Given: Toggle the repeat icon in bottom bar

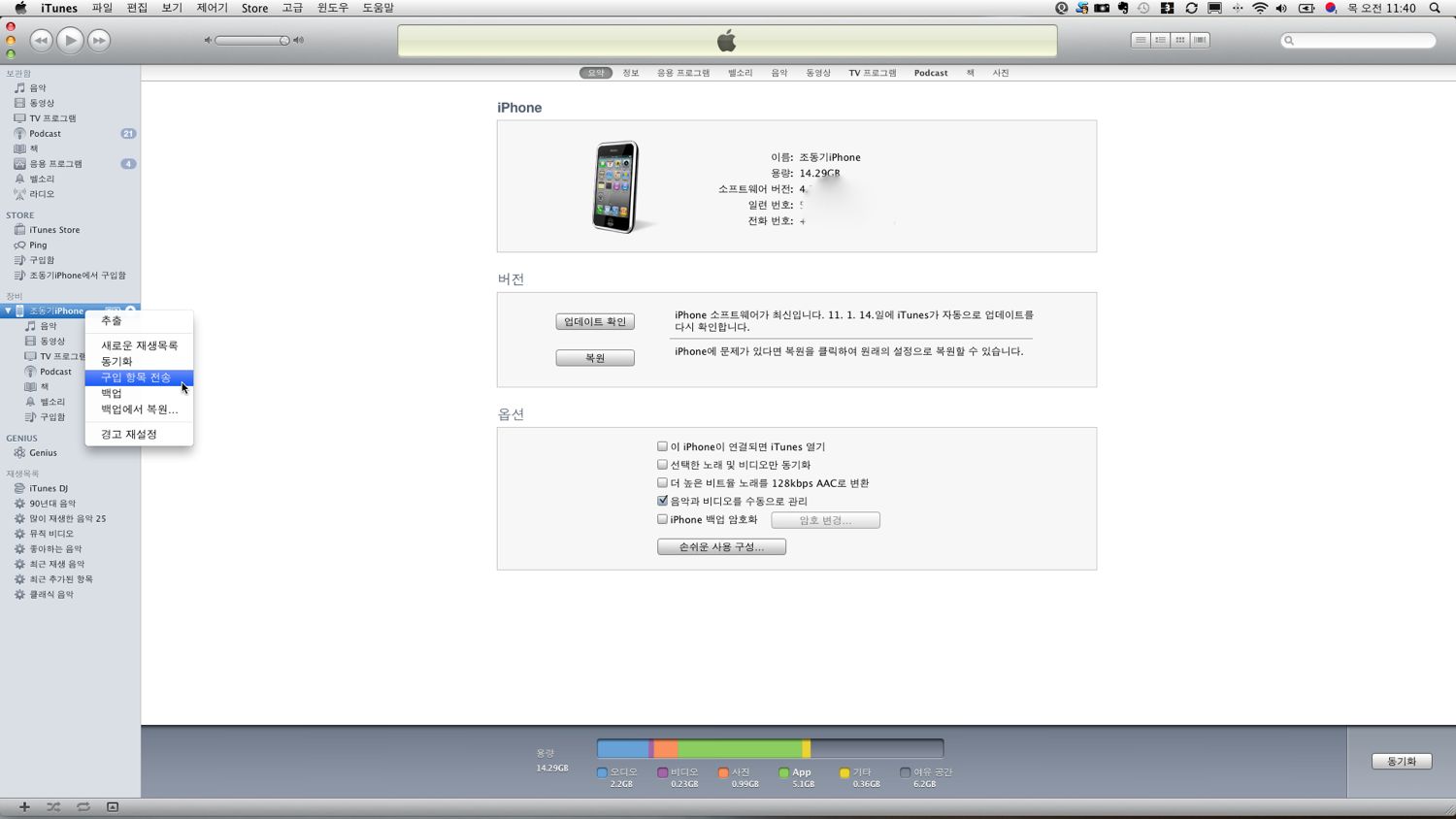Looking at the screenshot, I should pyautogui.click(x=83, y=807).
